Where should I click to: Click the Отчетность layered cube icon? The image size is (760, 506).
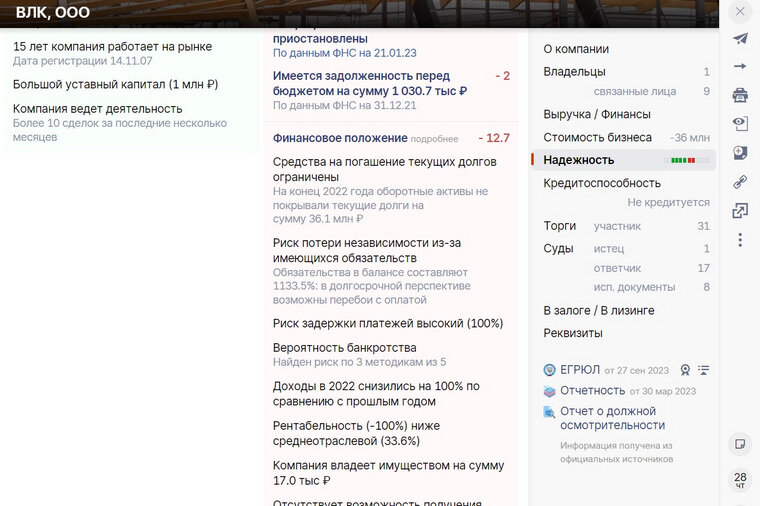549,391
